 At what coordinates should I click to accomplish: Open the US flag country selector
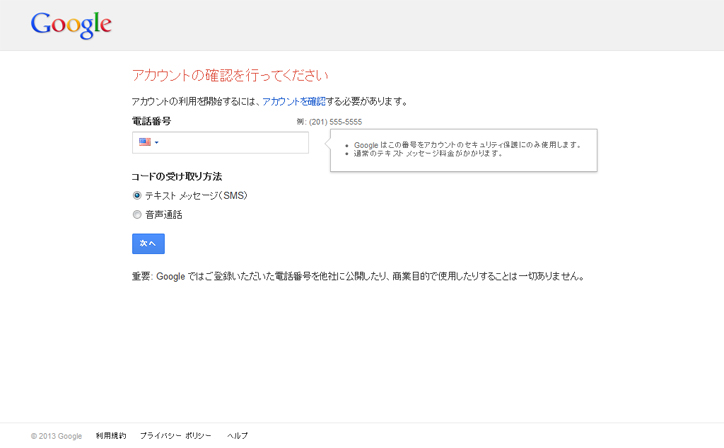(x=149, y=142)
